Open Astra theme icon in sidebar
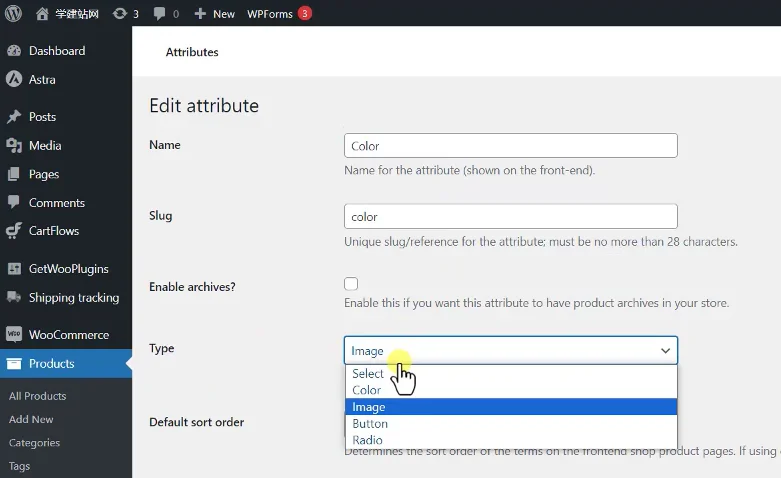Screen dimensions: 781x478 click(x=14, y=79)
